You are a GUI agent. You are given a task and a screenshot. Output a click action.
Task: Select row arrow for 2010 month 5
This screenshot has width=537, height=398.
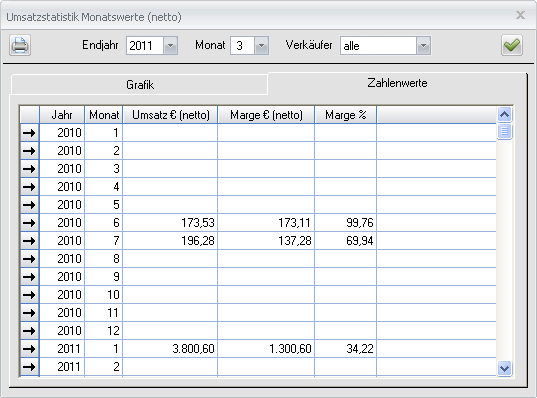pyautogui.click(x=29, y=205)
